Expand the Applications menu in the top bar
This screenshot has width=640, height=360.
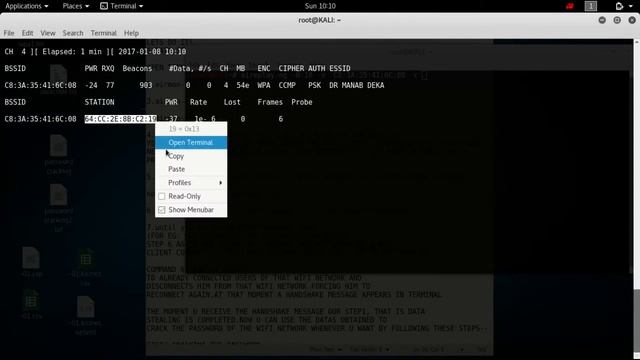(x=27, y=6)
